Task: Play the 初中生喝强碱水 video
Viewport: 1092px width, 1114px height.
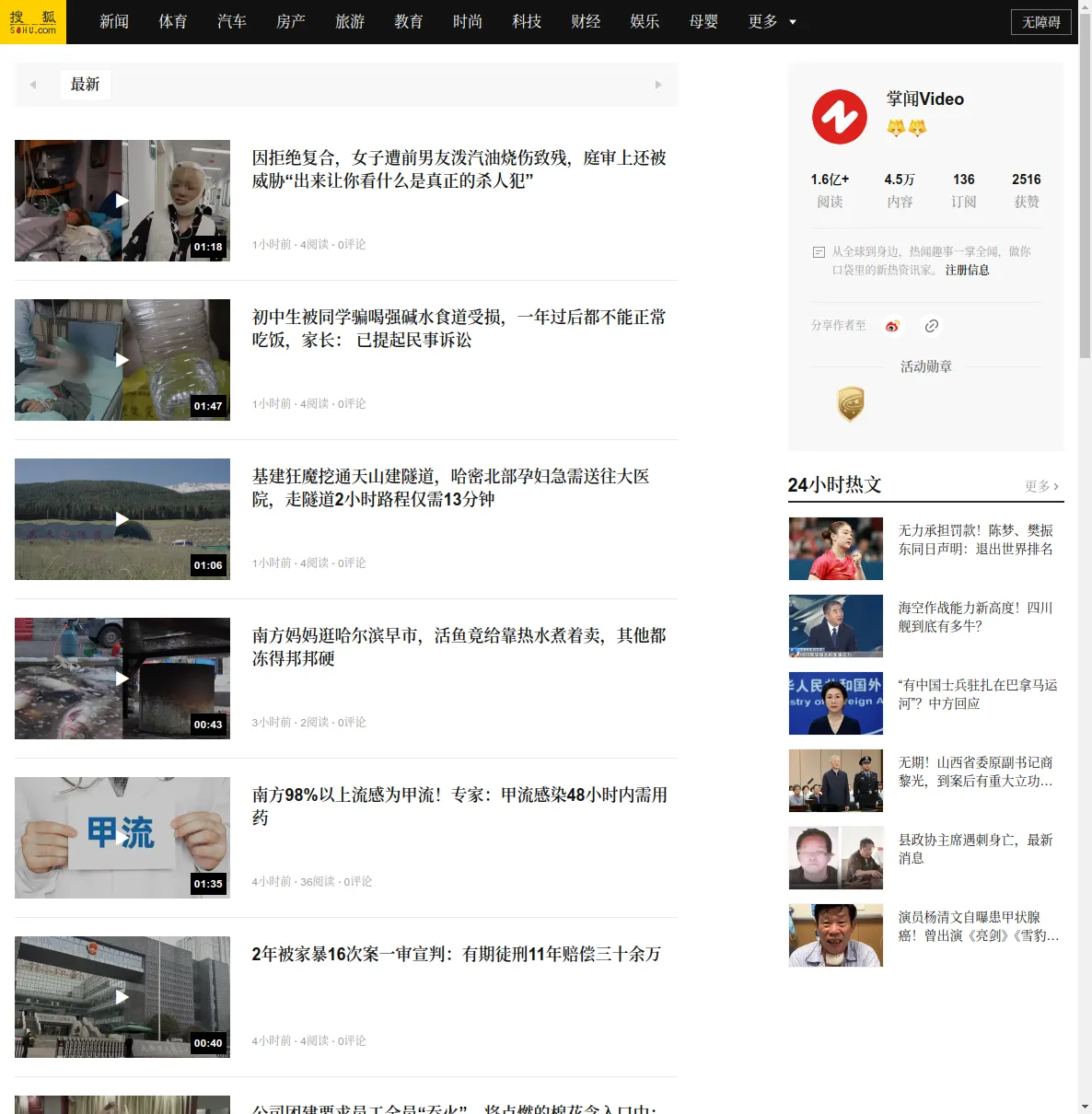Action: tap(122, 360)
